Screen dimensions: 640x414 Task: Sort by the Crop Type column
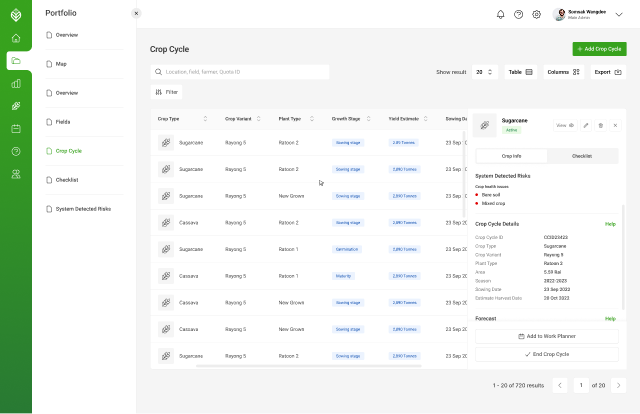[205, 119]
